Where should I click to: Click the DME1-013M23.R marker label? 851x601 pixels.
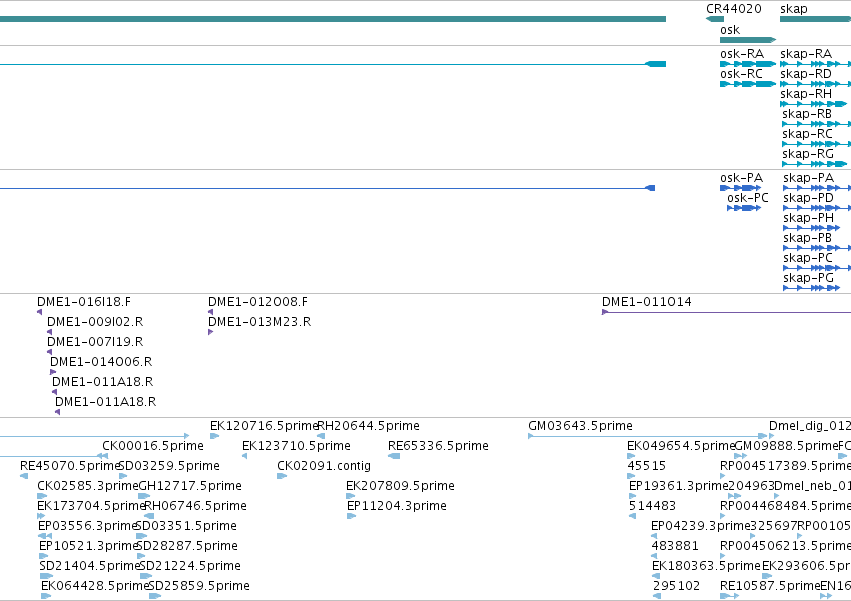pyautogui.click(x=259, y=322)
